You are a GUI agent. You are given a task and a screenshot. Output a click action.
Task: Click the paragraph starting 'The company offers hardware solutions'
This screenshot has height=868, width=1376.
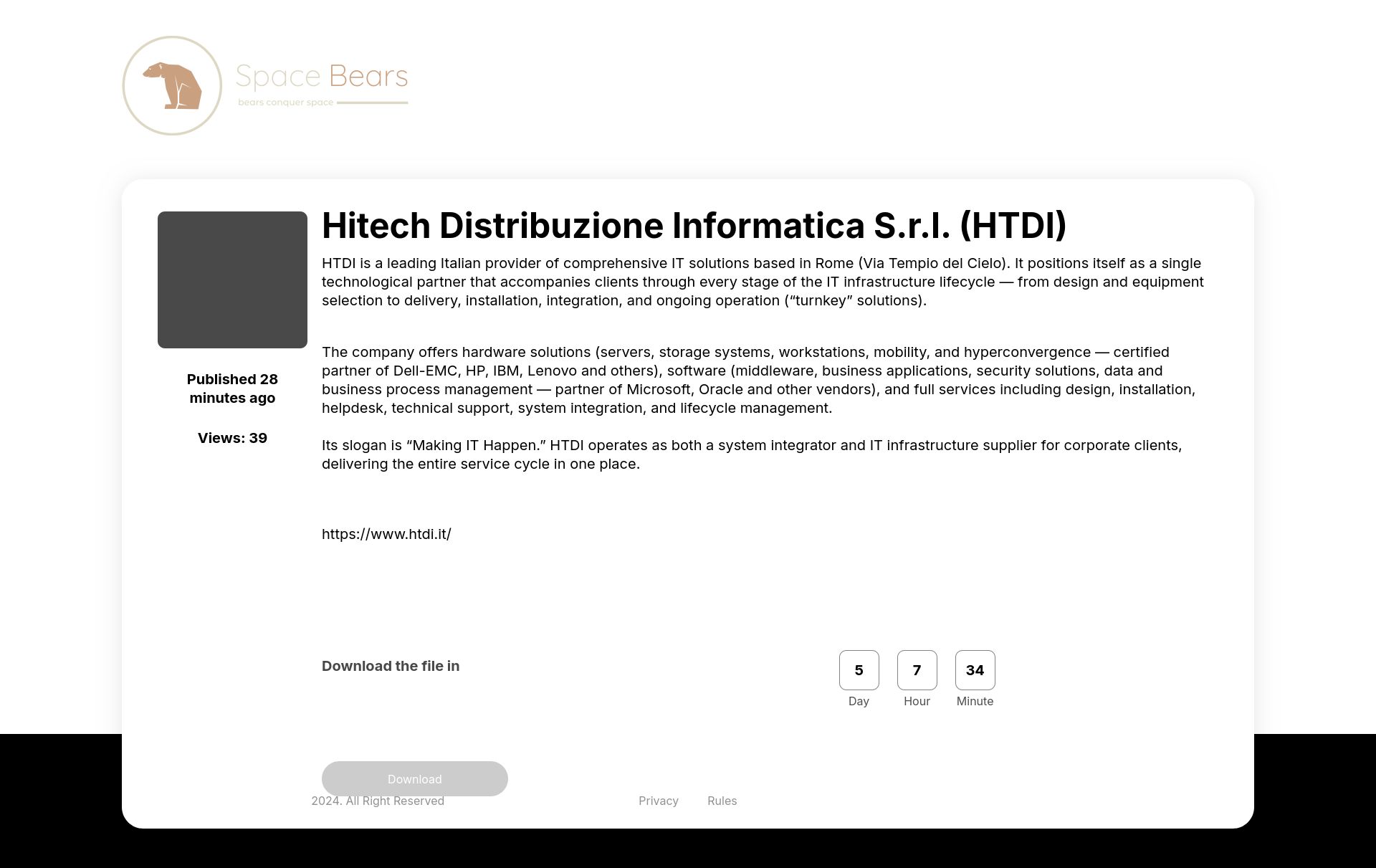pos(758,380)
